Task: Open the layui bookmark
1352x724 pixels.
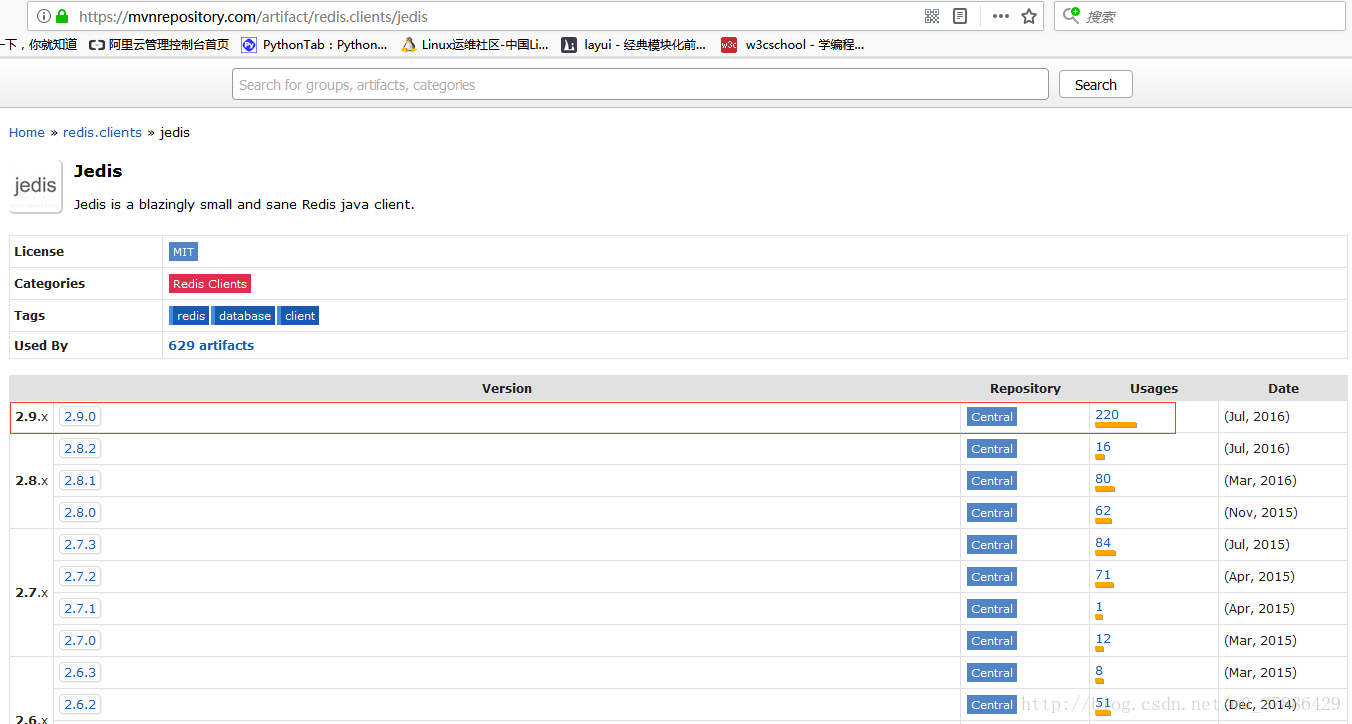Action: [633, 45]
